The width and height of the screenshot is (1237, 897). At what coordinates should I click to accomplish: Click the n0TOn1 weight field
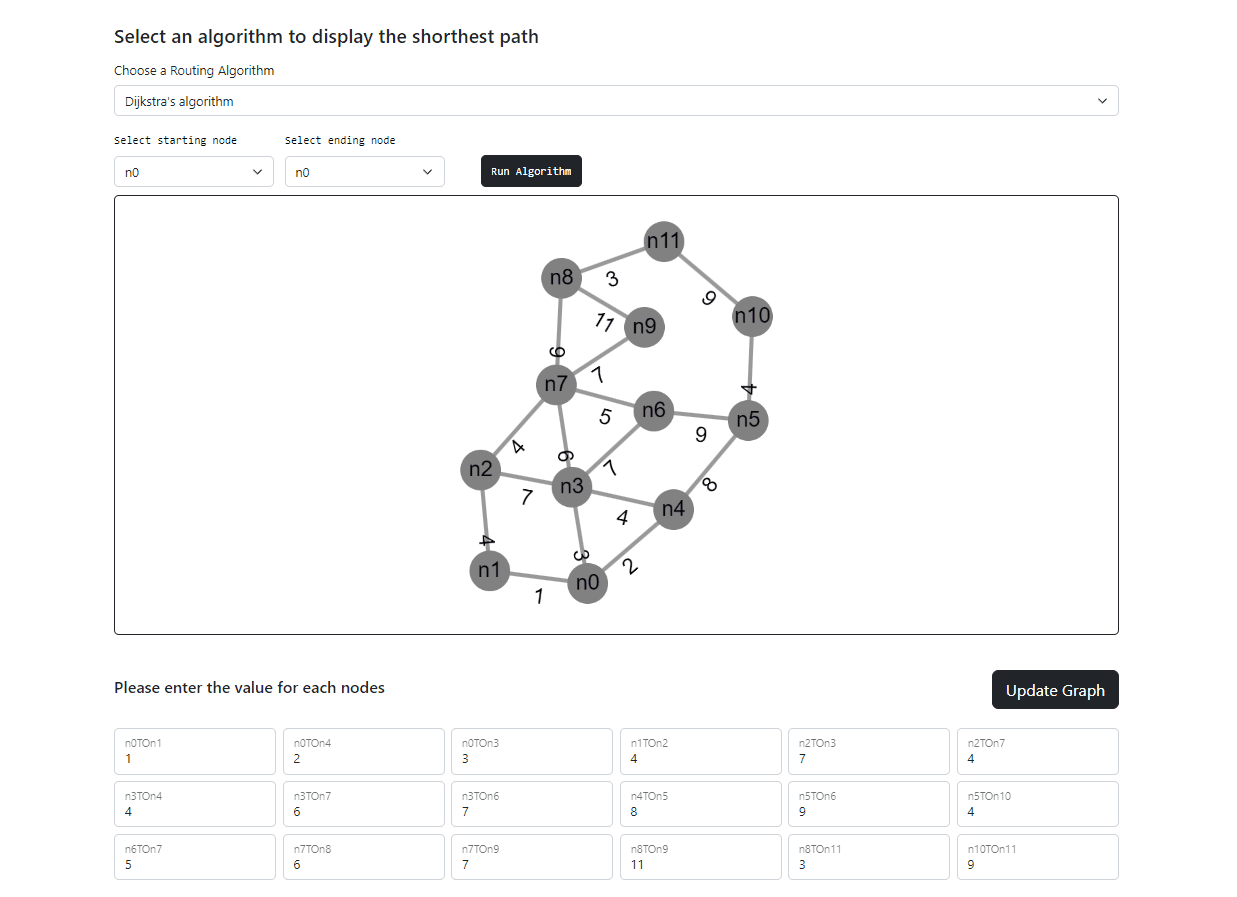194,751
